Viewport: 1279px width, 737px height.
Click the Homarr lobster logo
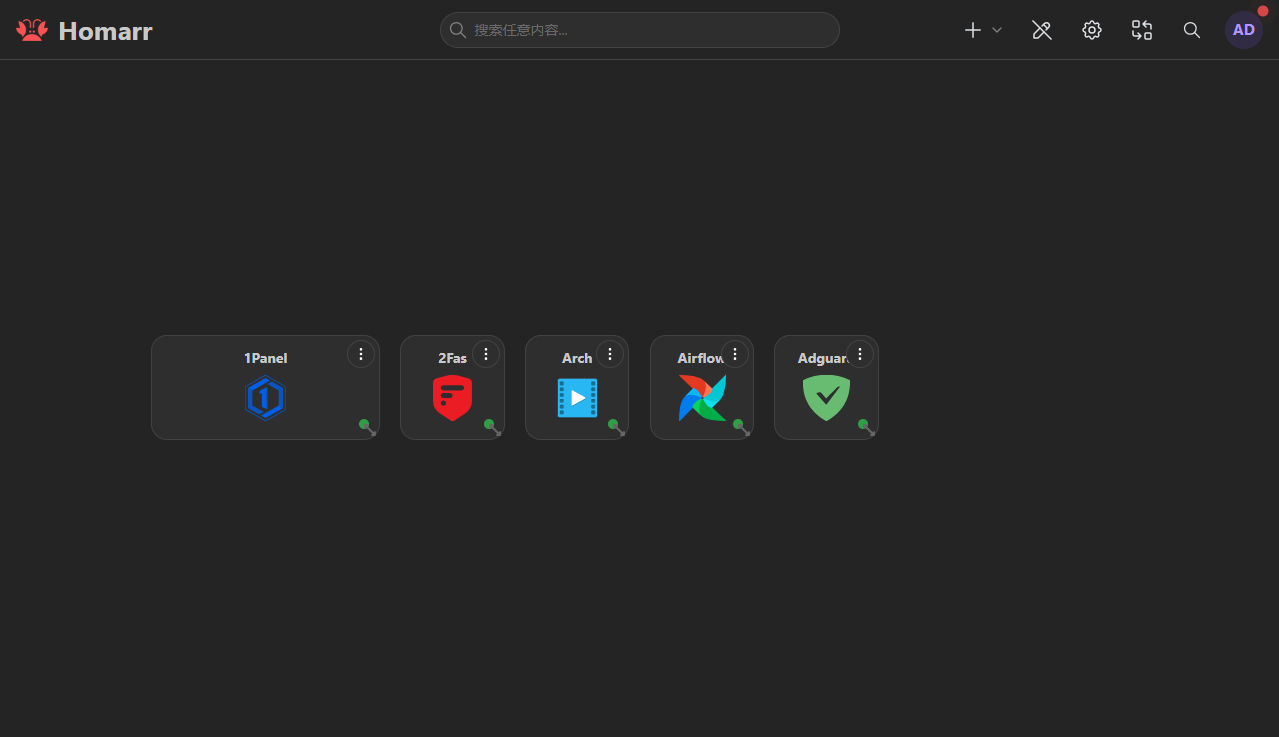pos(32,30)
